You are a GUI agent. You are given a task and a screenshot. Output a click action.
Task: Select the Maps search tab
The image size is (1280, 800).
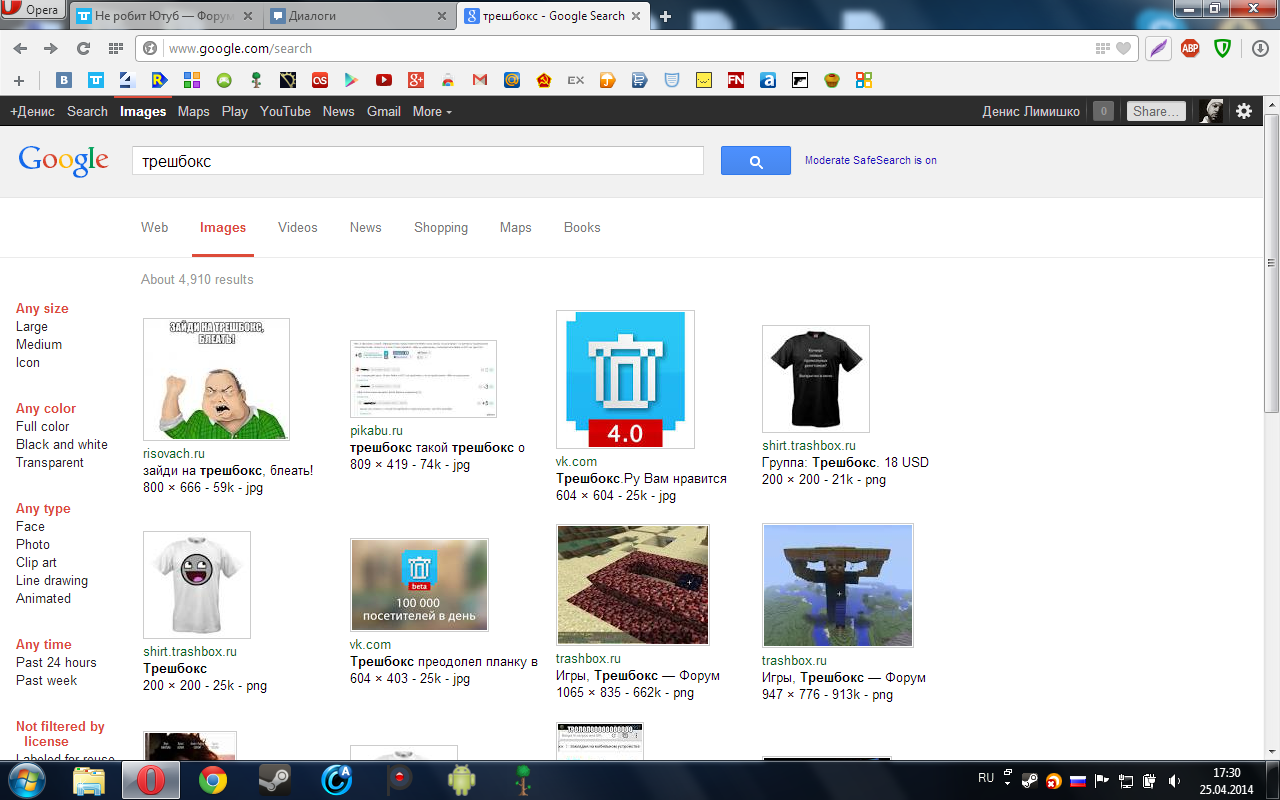pos(516,227)
